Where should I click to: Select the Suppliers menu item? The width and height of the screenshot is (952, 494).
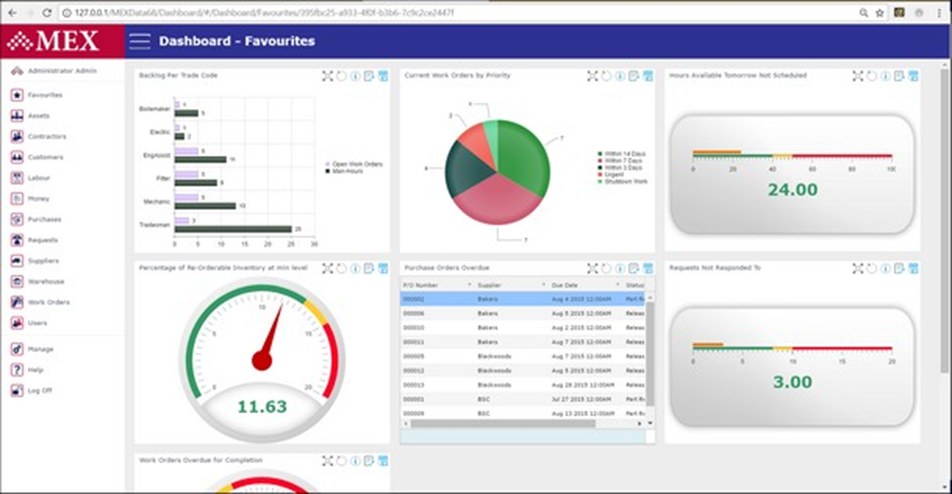point(43,261)
